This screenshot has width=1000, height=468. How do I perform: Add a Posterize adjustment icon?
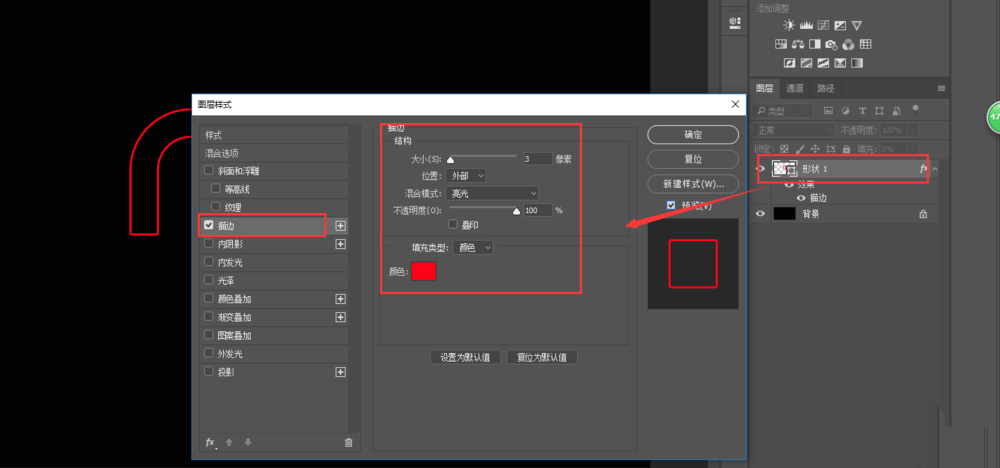[806, 62]
